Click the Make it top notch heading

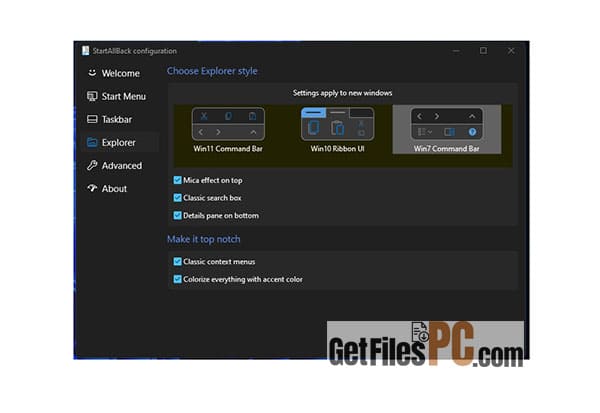(204, 239)
